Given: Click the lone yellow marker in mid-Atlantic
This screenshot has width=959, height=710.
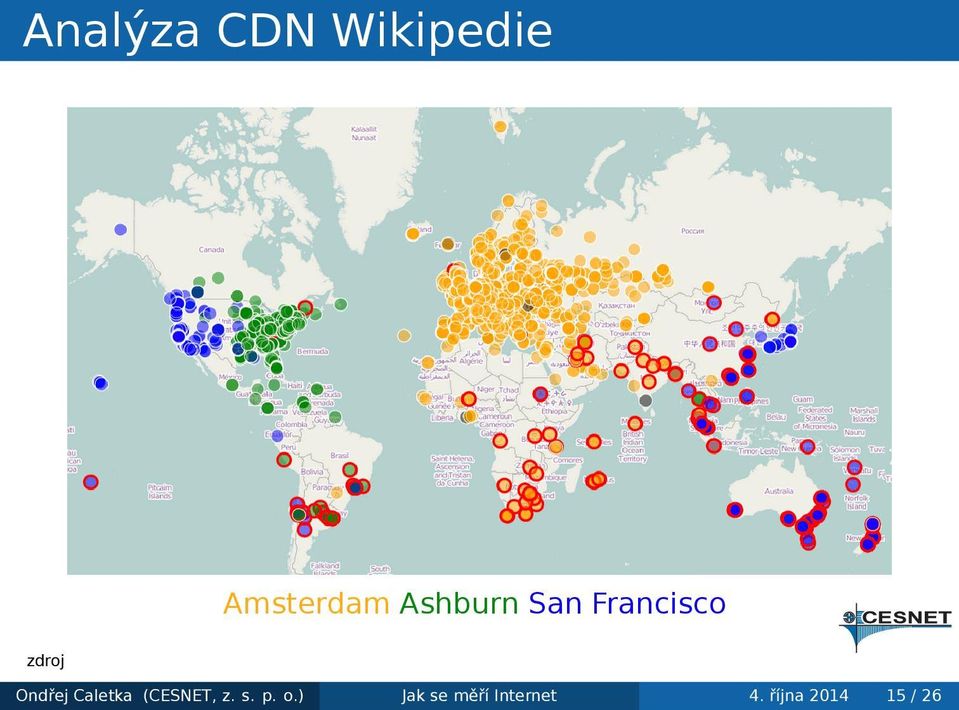Looking at the screenshot, I should click(x=404, y=335).
